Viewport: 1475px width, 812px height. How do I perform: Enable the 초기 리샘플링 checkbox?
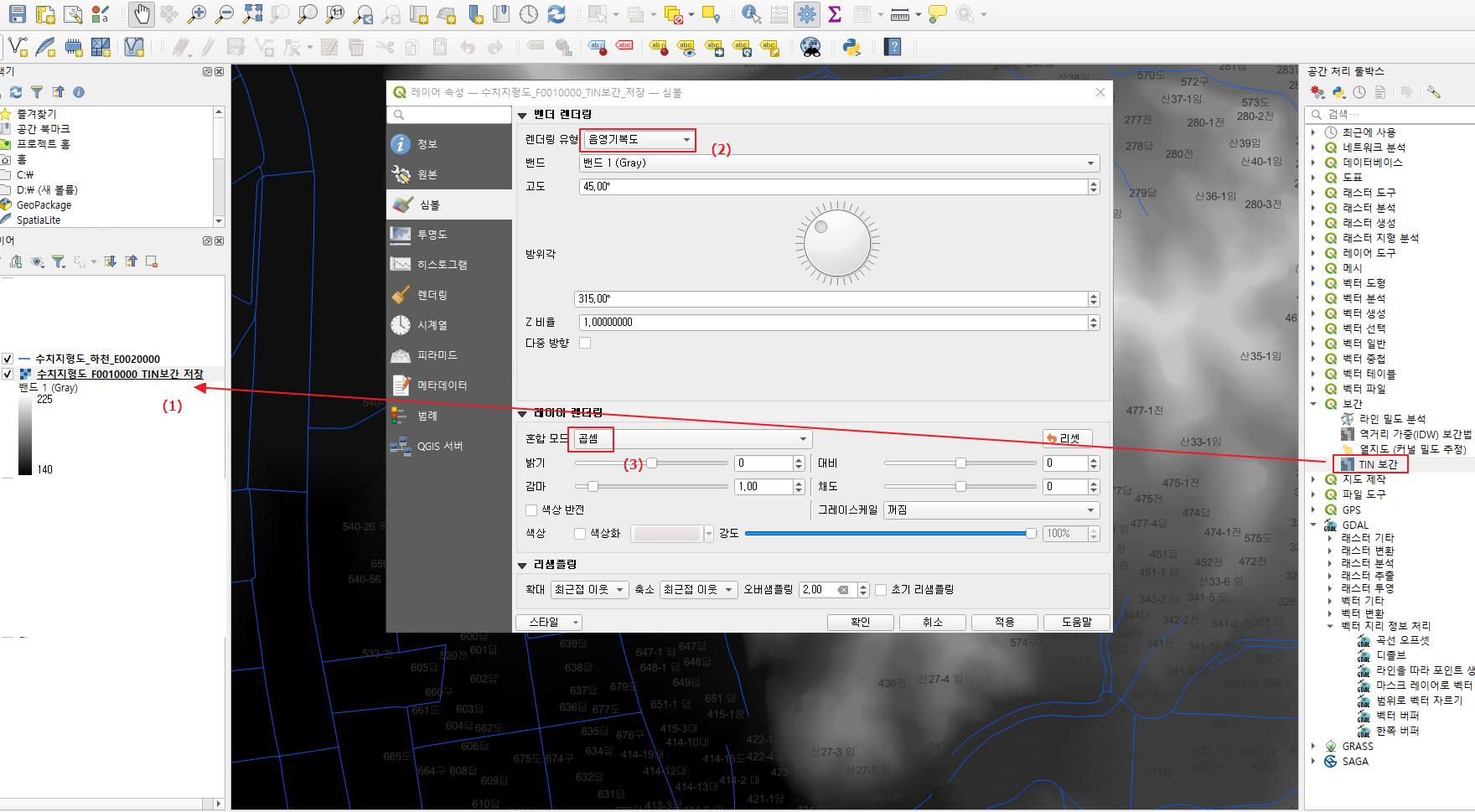coord(881,590)
